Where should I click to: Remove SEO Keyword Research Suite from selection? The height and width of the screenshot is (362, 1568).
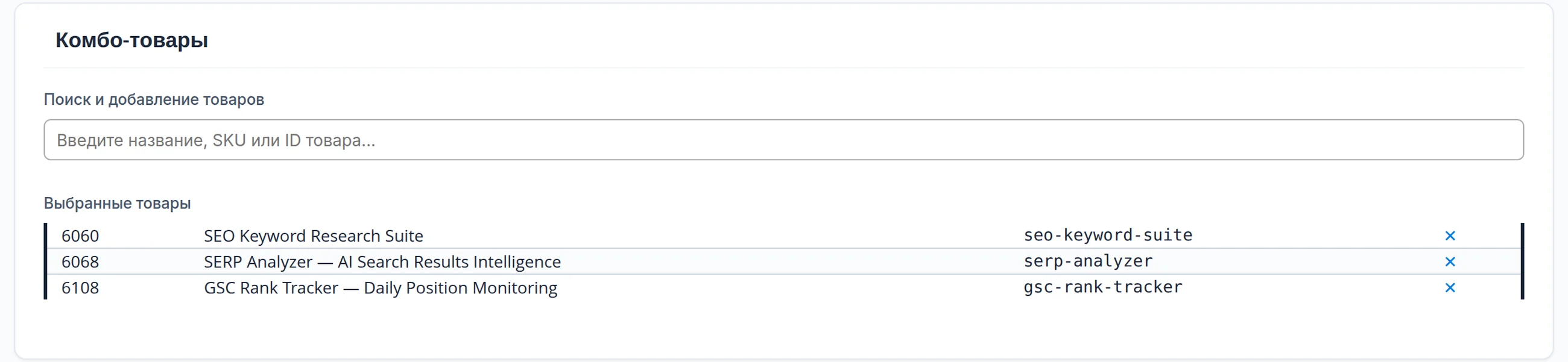click(x=1450, y=236)
